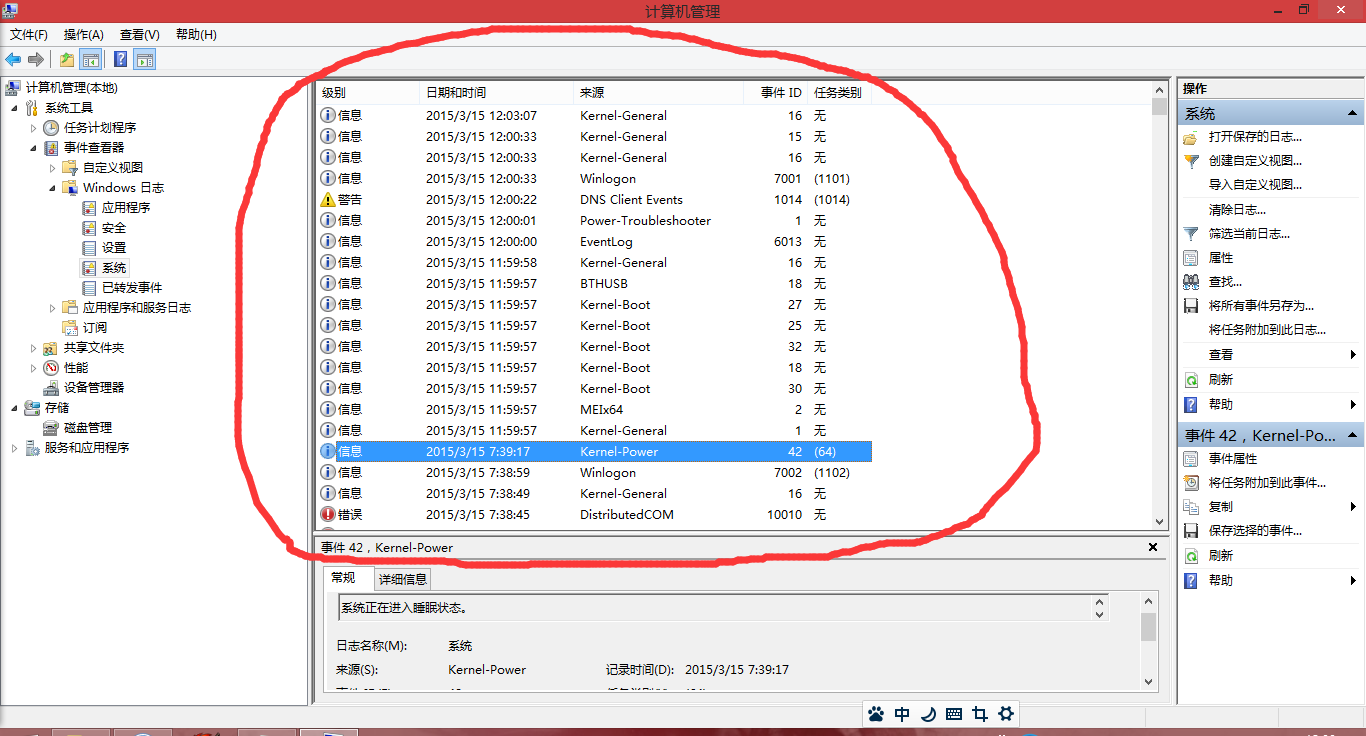The width and height of the screenshot is (1366, 736).
Task: Sort by 事件 ID column header
Action: coord(775,92)
